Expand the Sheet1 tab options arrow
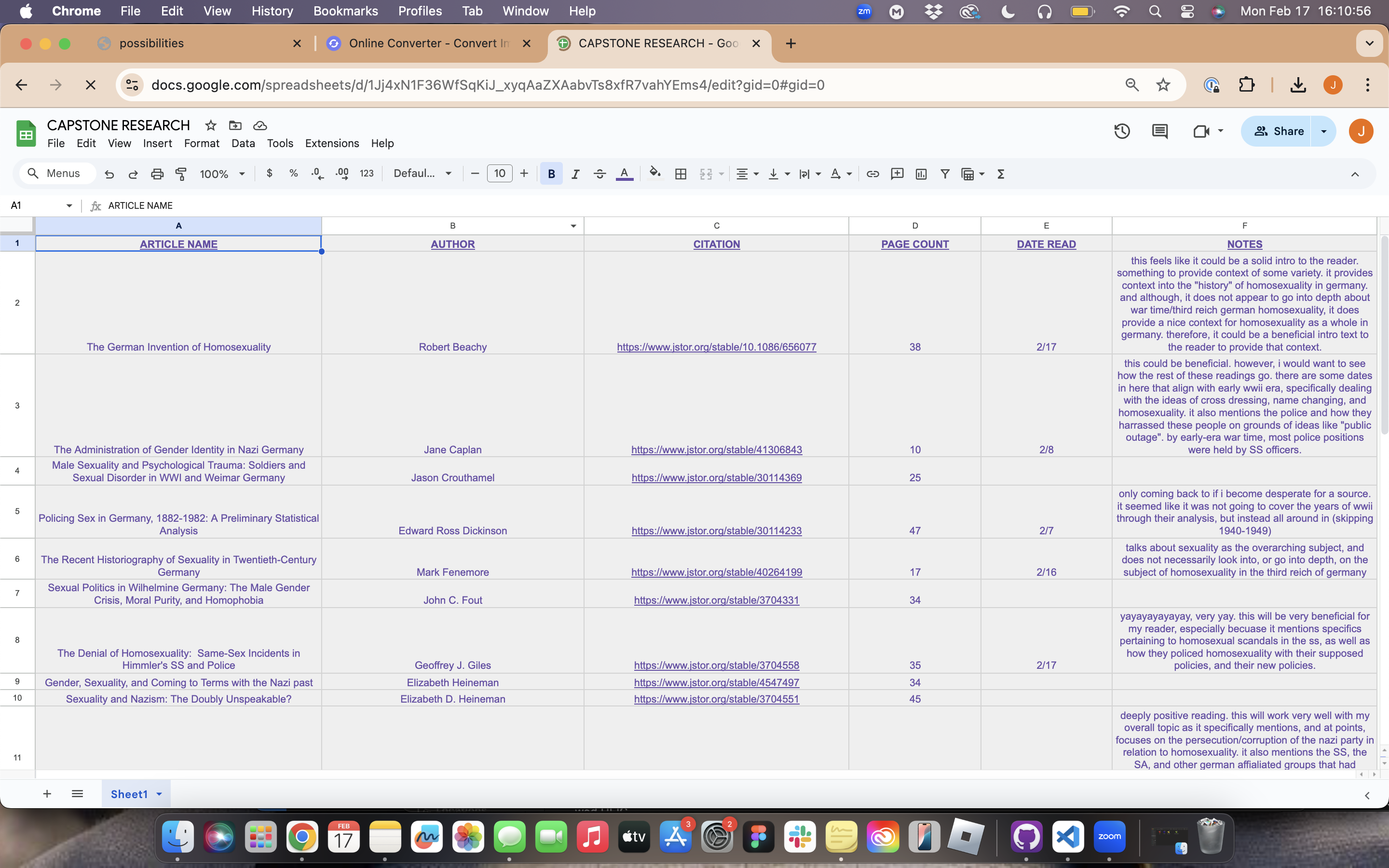This screenshot has height=868, width=1389. (x=159, y=794)
